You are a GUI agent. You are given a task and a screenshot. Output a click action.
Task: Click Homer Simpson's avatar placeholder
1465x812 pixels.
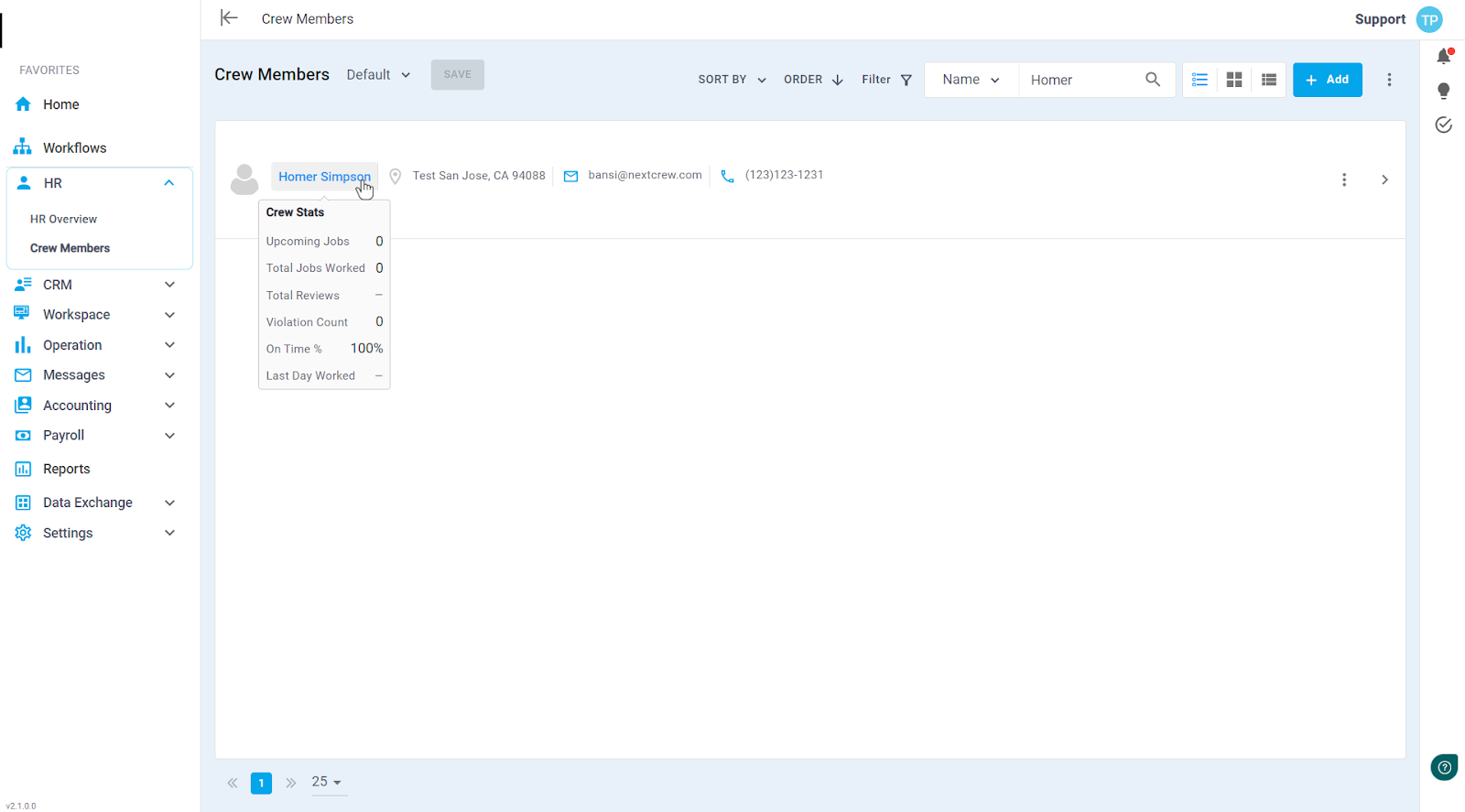click(x=244, y=179)
